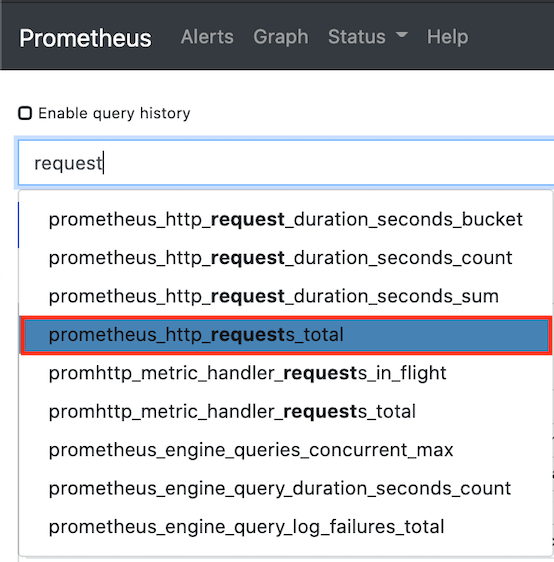Image resolution: width=554 pixels, height=562 pixels.
Task: Enable query history checkbox
Action: pyautogui.click(x=25, y=113)
